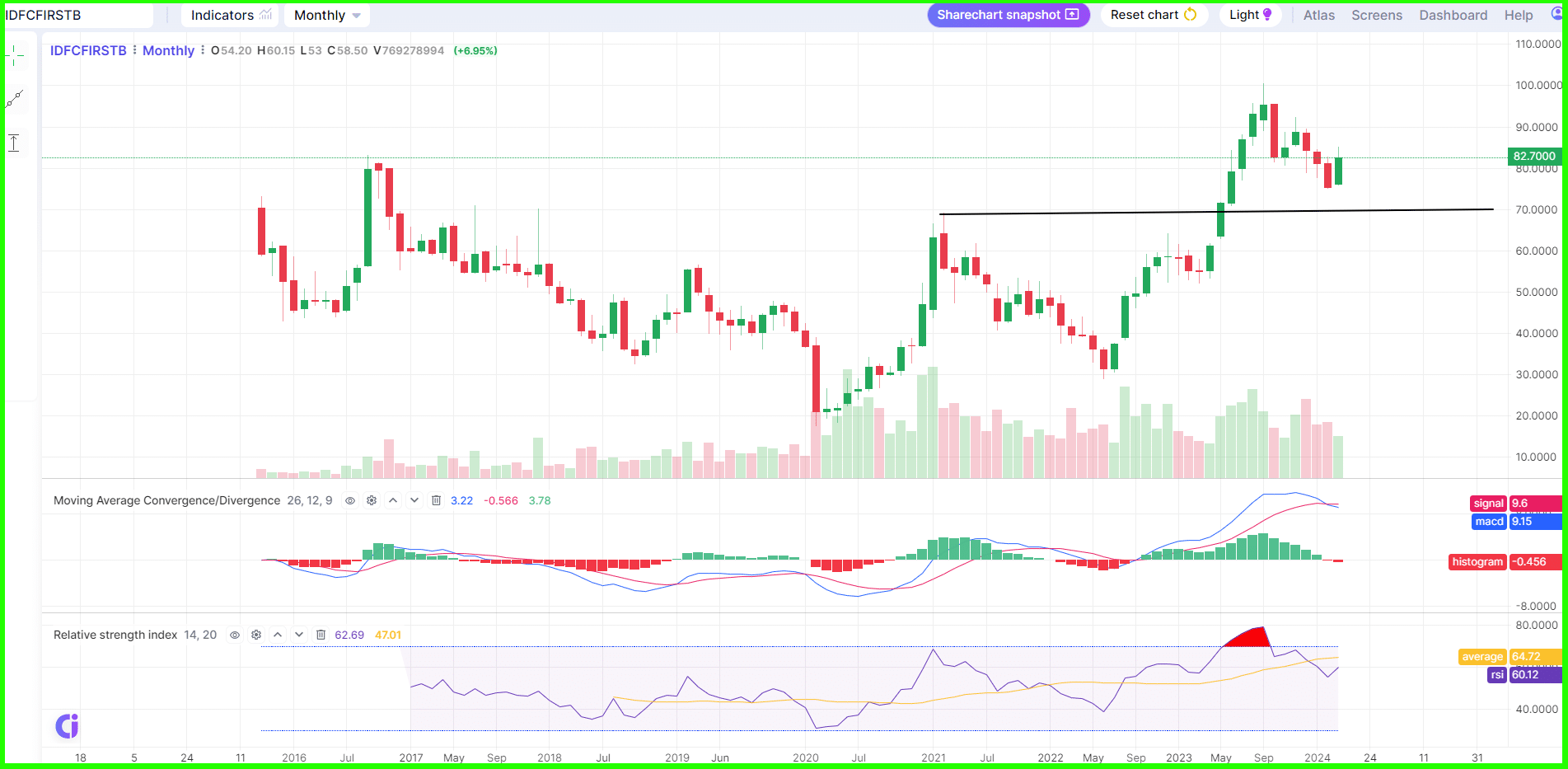Click the 100.0000 price axis label
1568x769 pixels.
coord(1538,86)
